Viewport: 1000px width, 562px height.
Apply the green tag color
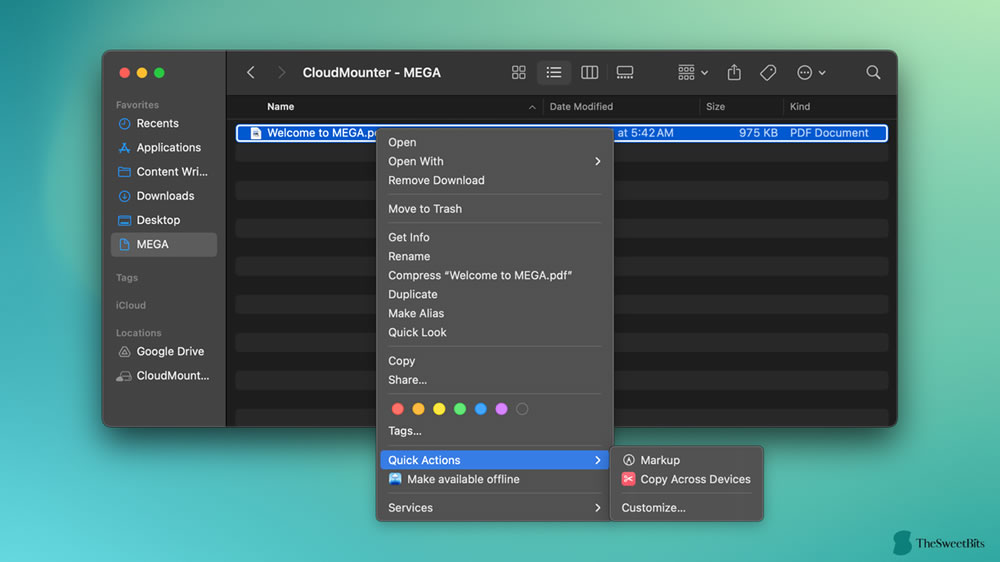point(460,409)
